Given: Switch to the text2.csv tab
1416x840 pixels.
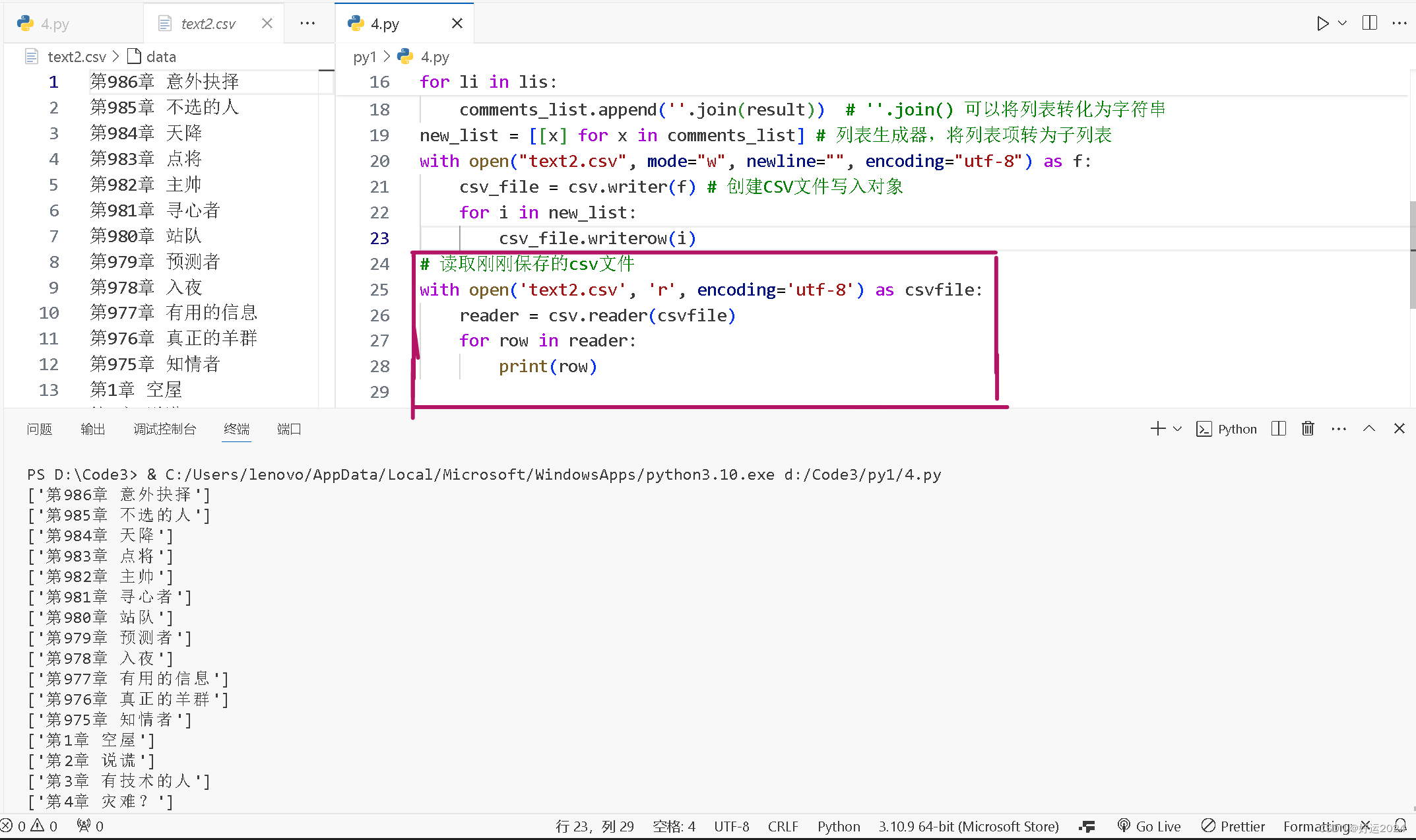Looking at the screenshot, I should (x=208, y=23).
